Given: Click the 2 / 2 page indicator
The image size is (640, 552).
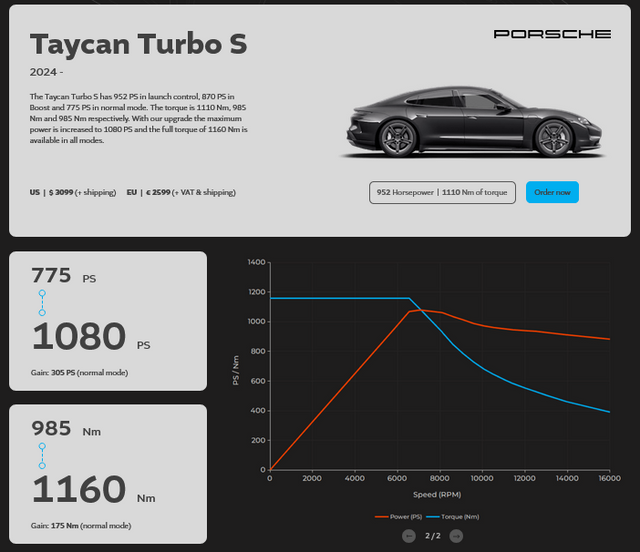Looking at the screenshot, I should click(433, 536).
